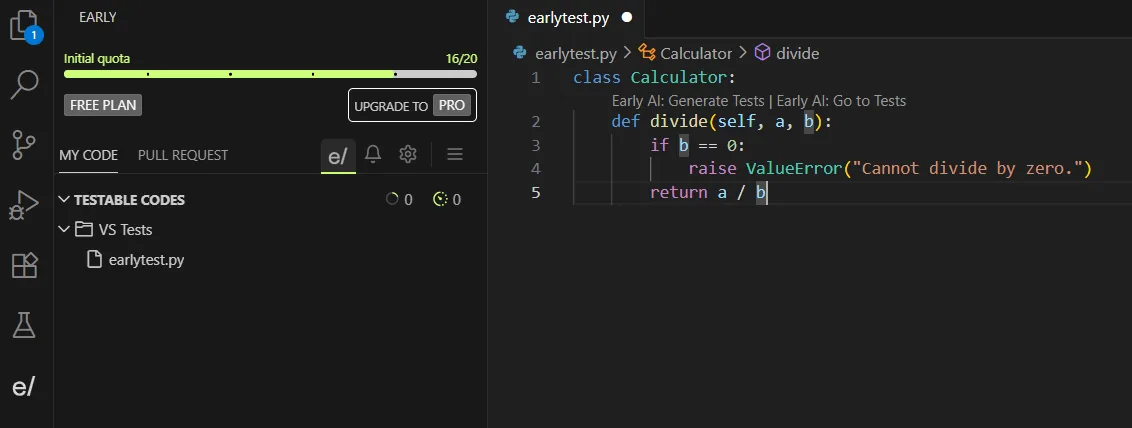Open notifications bell icon
The width and height of the screenshot is (1132, 428).
(373, 154)
